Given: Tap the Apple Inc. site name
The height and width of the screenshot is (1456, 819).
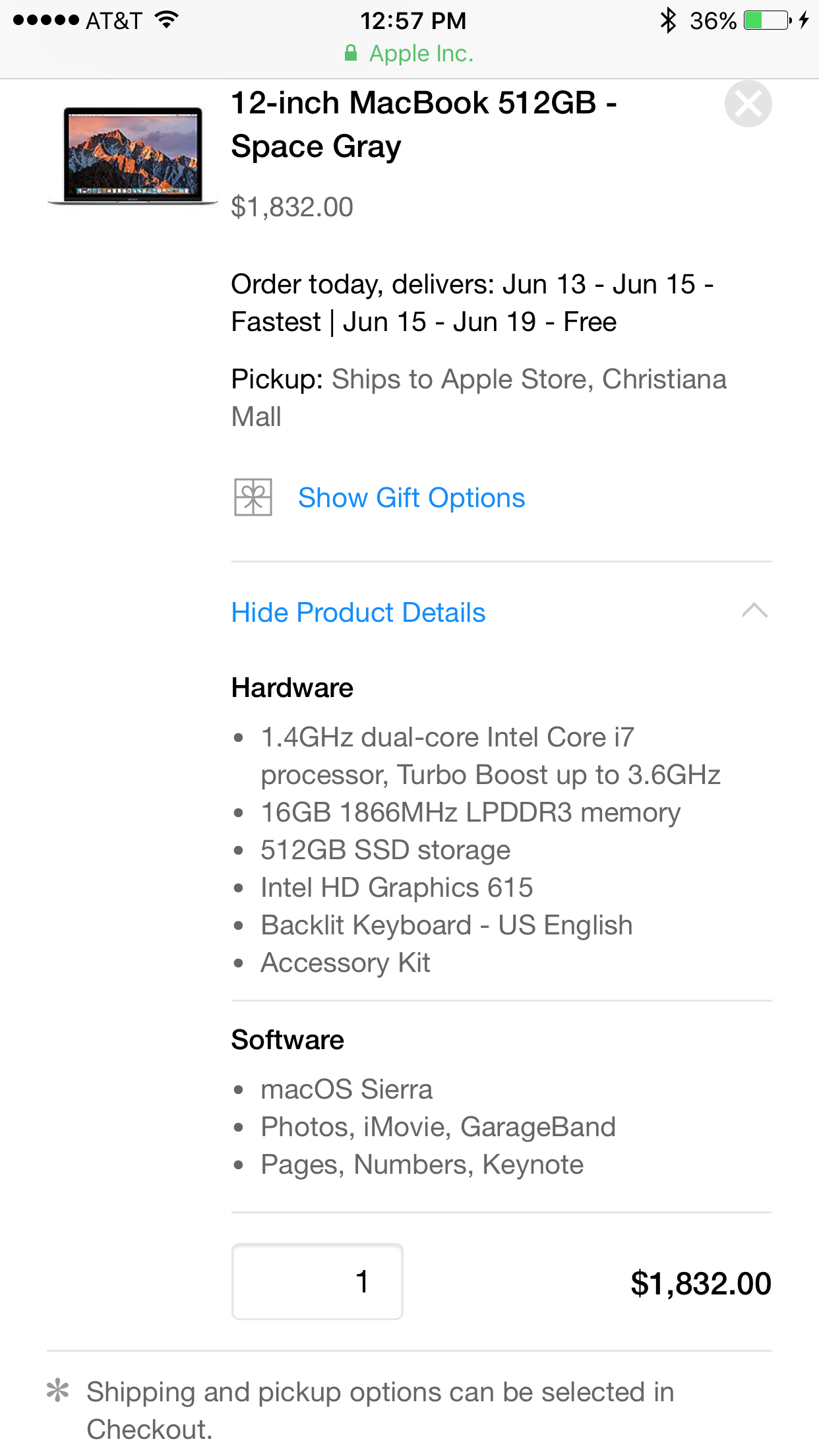Looking at the screenshot, I should click(421, 53).
